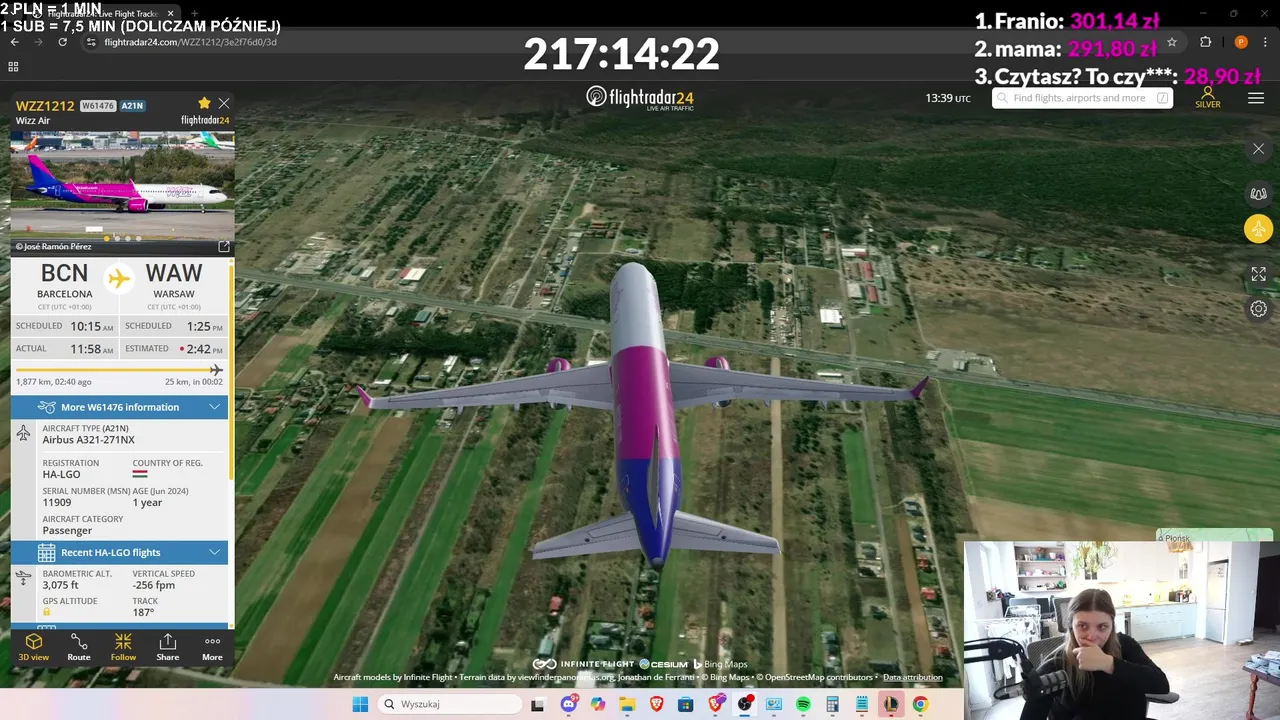Toggle the favorite star for WZZ1212

204,103
